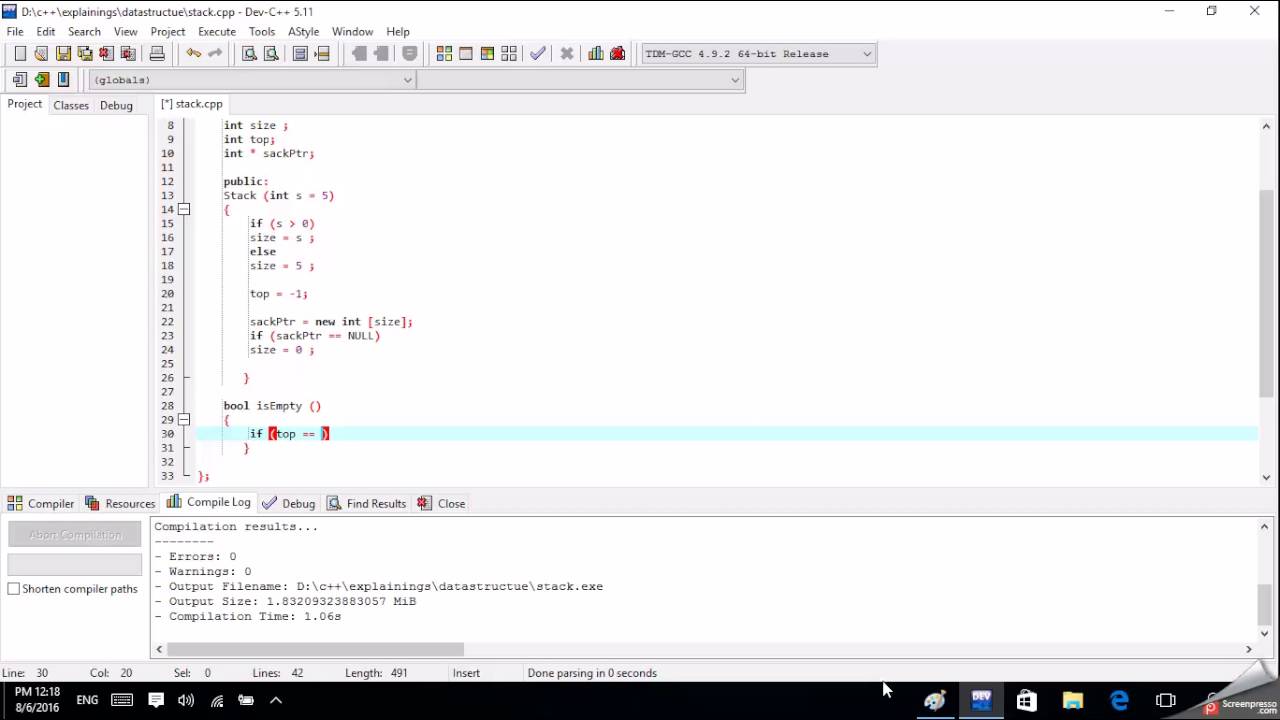Open the File menu
The image size is (1280, 720).
(15, 31)
